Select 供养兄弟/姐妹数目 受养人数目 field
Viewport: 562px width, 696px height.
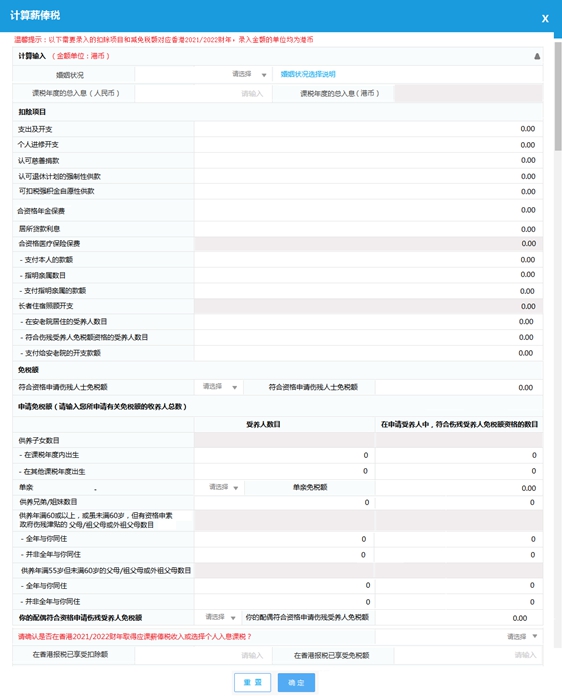pos(285,502)
